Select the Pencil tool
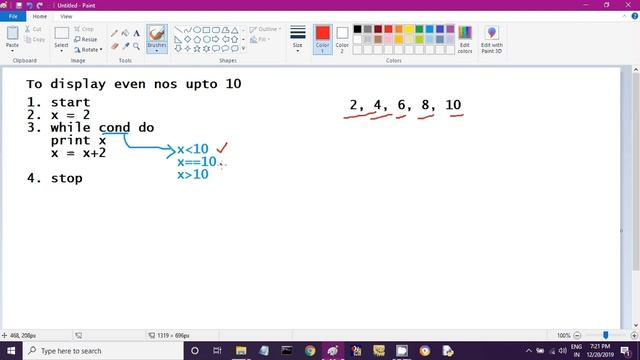 point(114,33)
